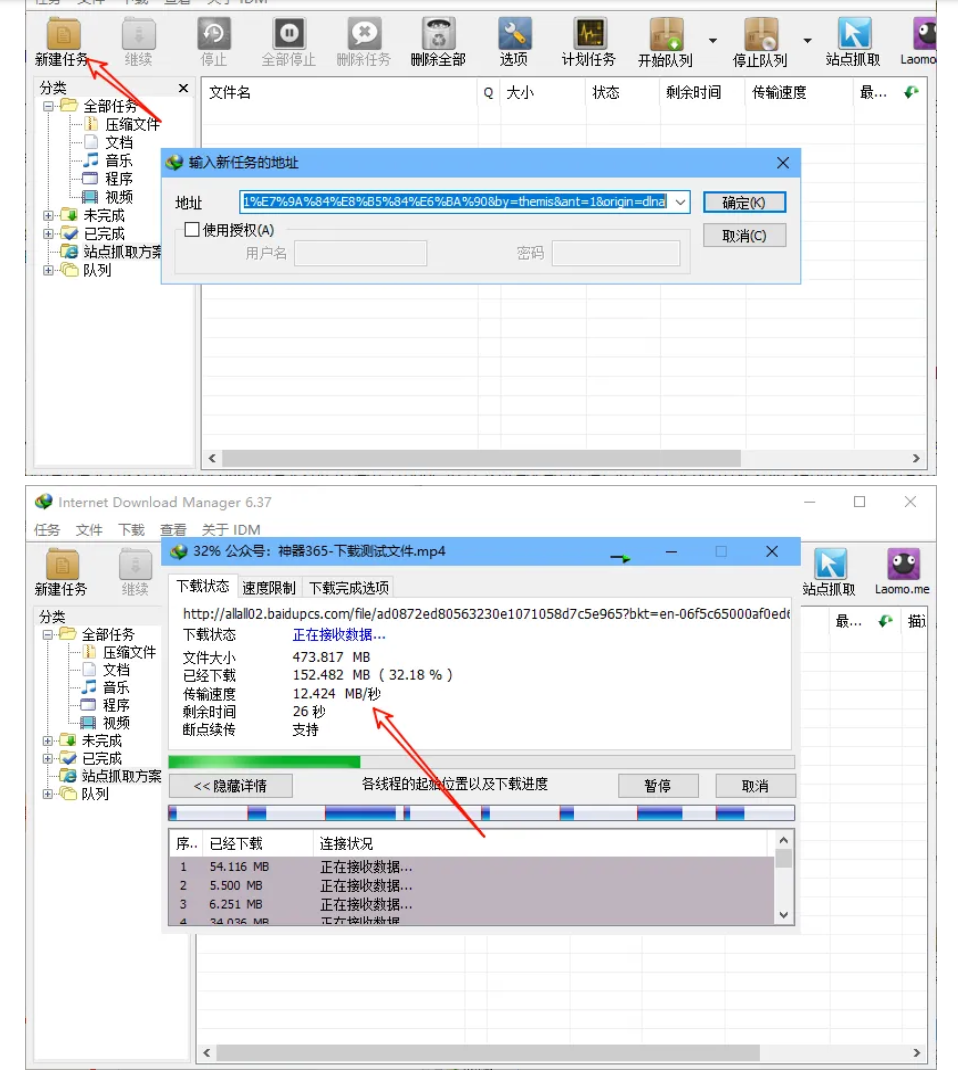This screenshot has height=1071, width=958.
Task: Open the 文件 menu in lower window
Action: pyautogui.click(x=89, y=530)
